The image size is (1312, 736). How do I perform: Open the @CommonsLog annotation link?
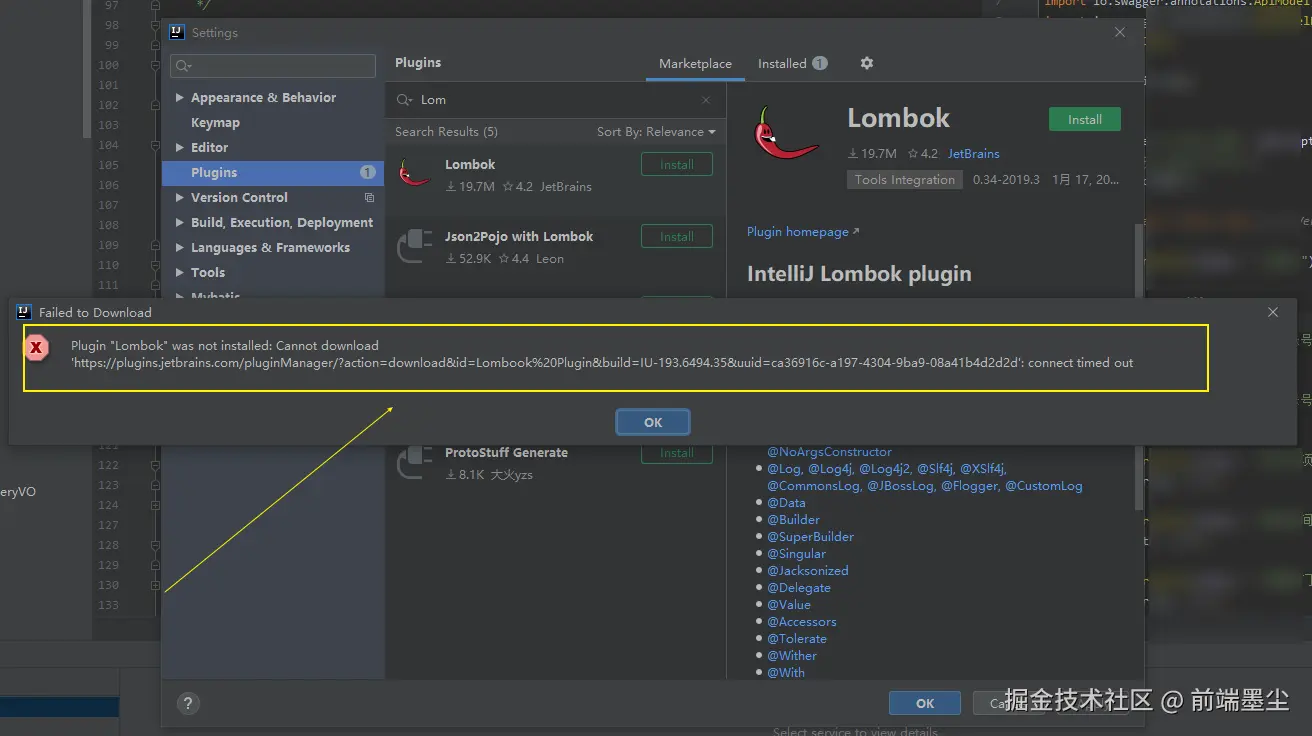tap(813, 486)
